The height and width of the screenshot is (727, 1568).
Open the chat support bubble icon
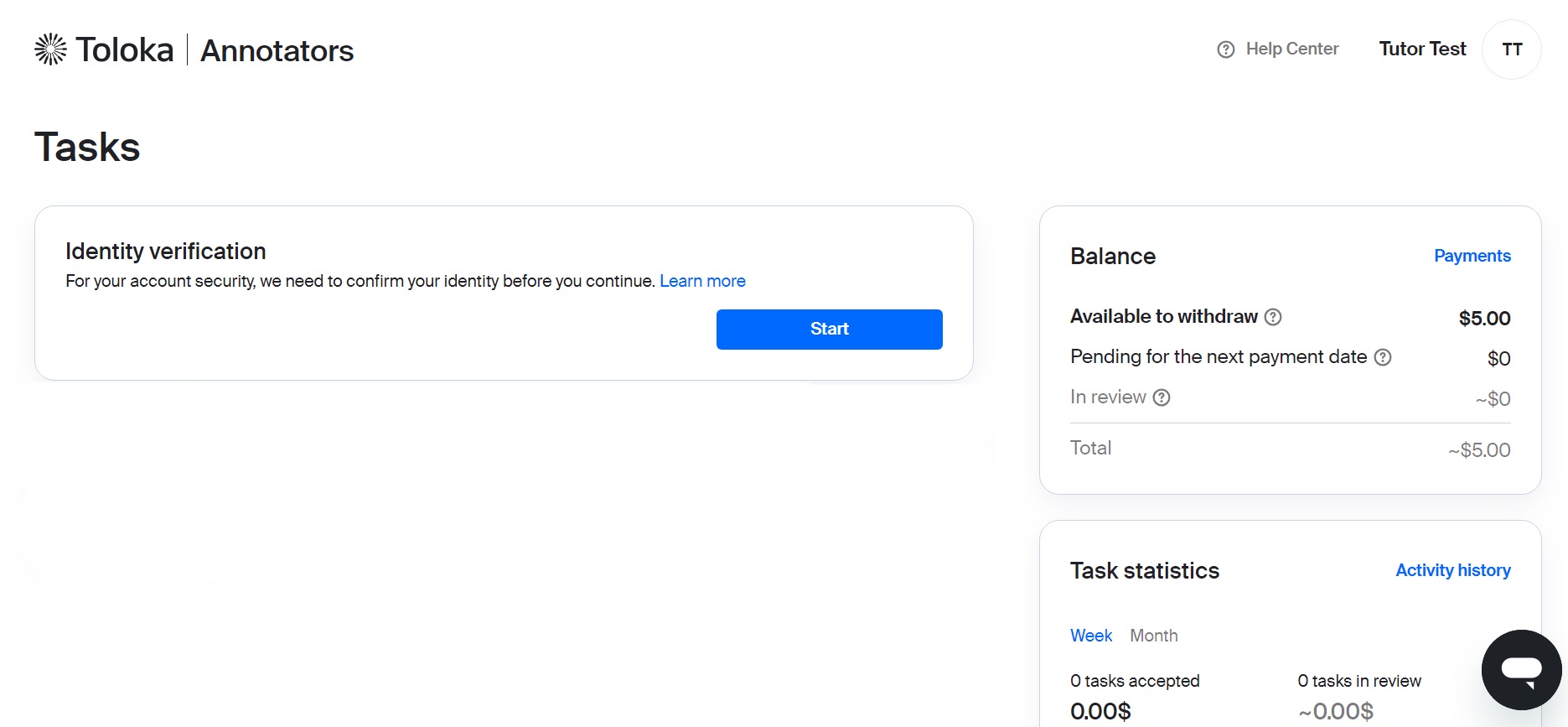click(1522, 670)
